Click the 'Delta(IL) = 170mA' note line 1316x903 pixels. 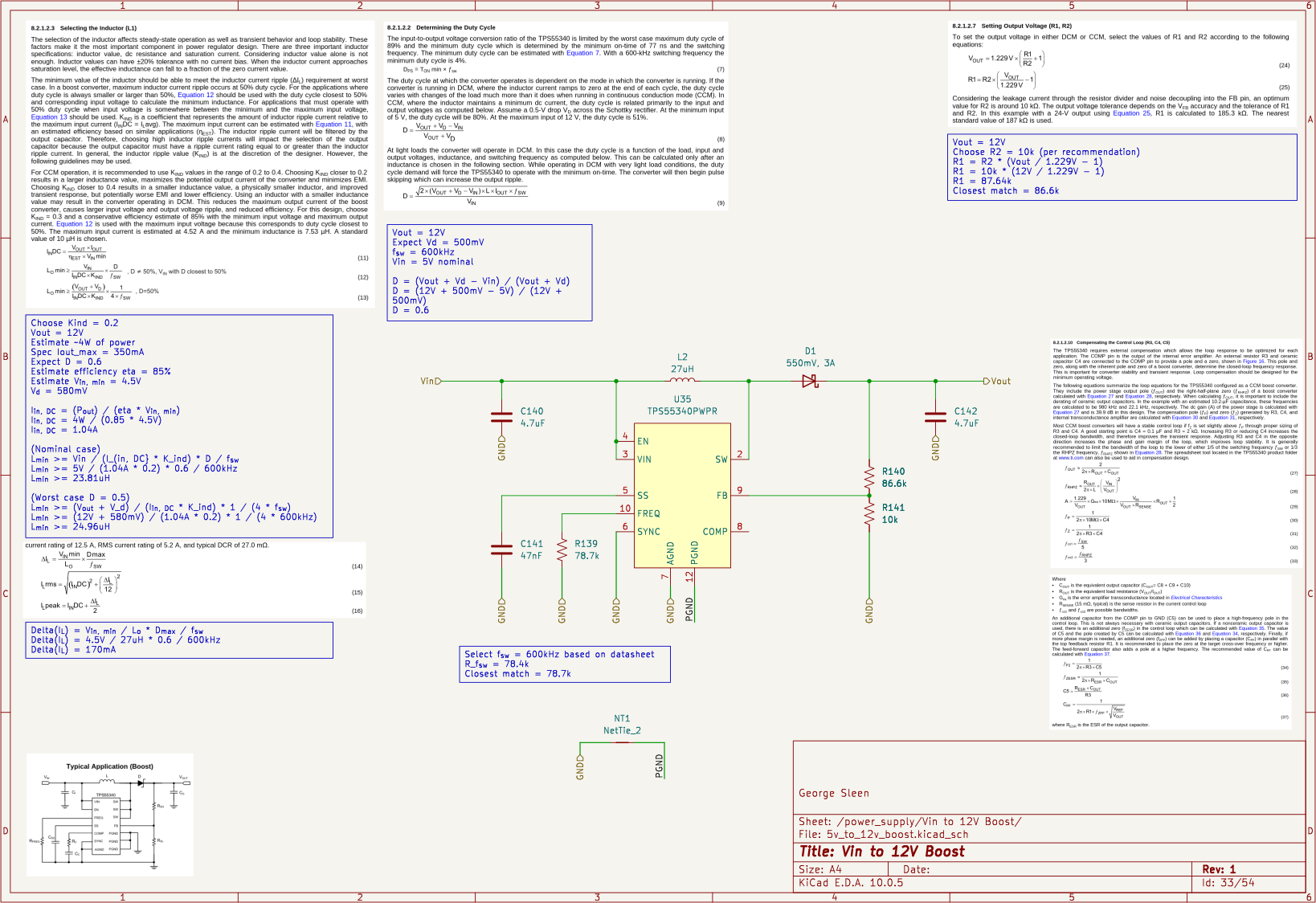pyautogui.click(x=73, y=650)
